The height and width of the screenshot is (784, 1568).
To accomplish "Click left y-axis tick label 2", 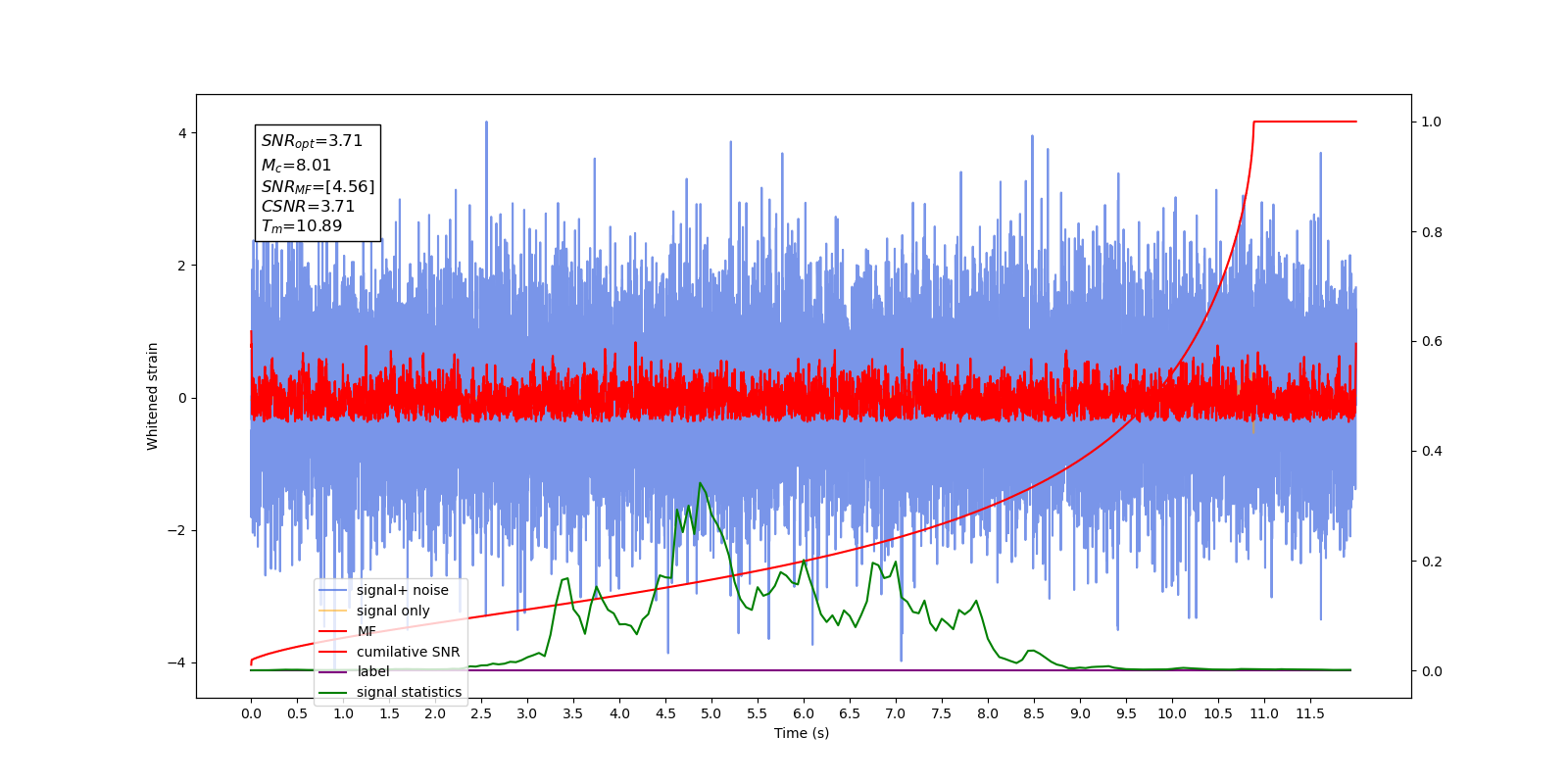I will tap(182, 266).
